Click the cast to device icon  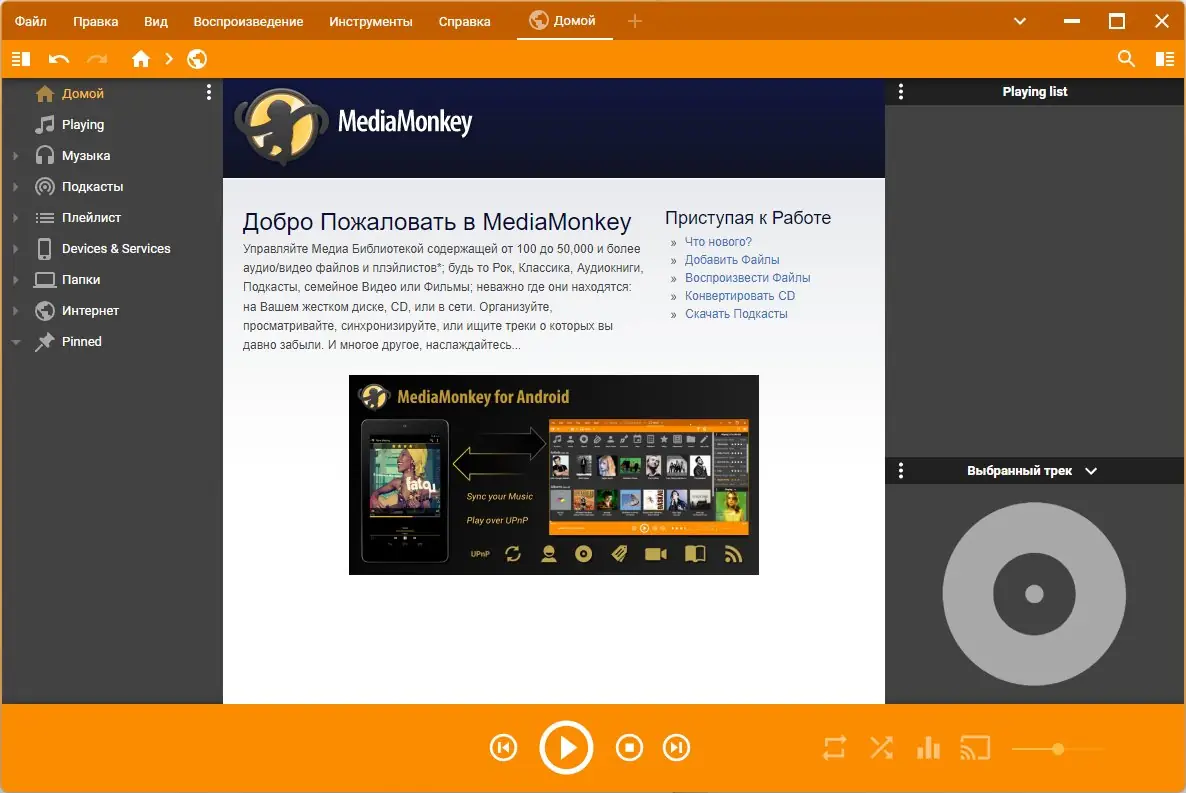(x=975, y=748)
